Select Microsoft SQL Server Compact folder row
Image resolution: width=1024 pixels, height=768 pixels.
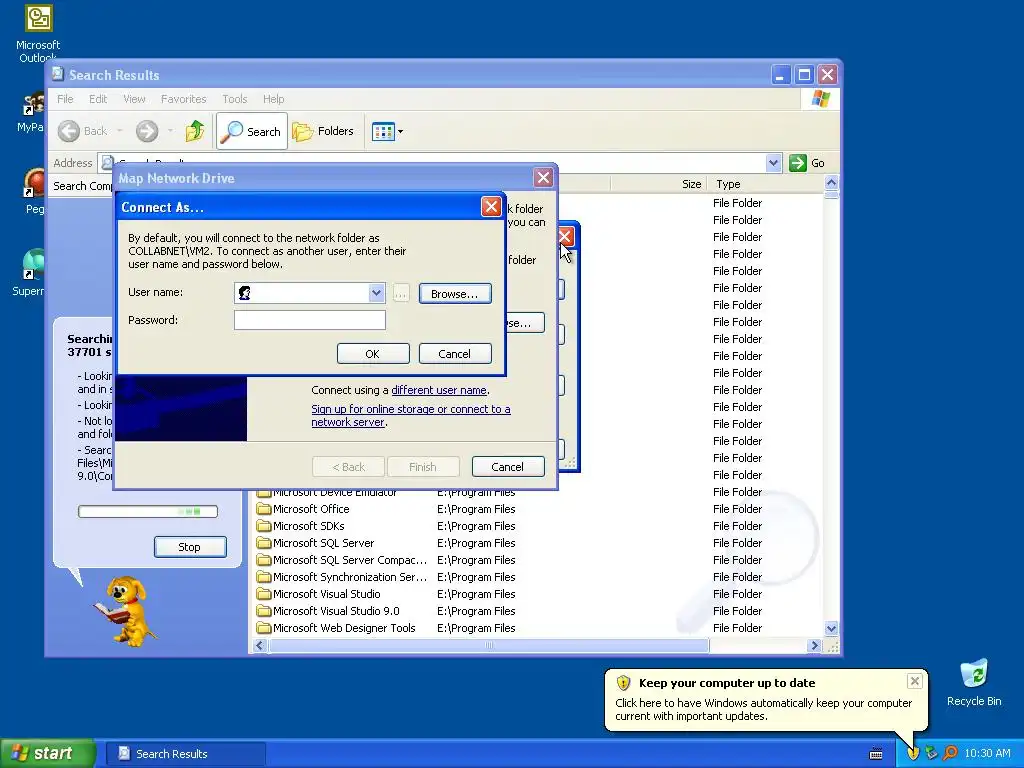click(x=349, y=560)
